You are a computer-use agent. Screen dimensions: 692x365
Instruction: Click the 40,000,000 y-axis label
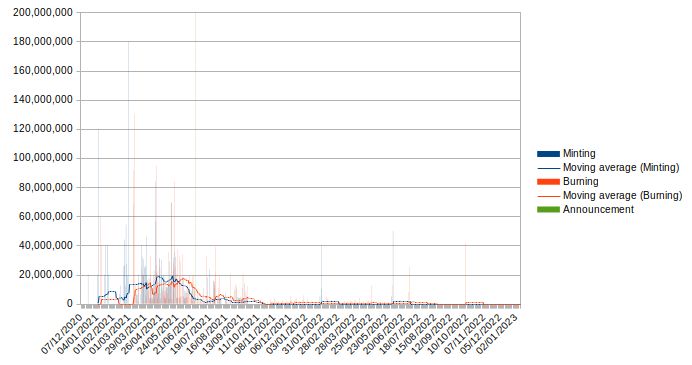tap(45, 245)
